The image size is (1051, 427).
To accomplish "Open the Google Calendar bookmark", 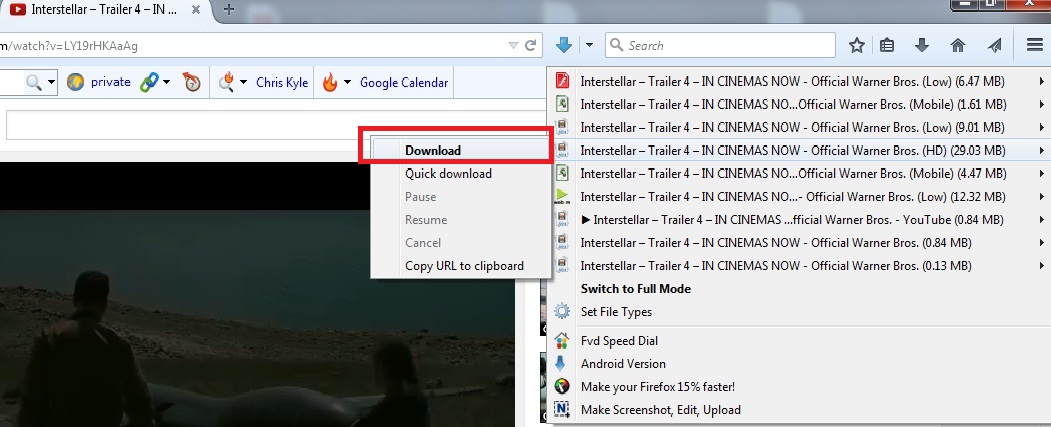I will [x=404, y=82].
